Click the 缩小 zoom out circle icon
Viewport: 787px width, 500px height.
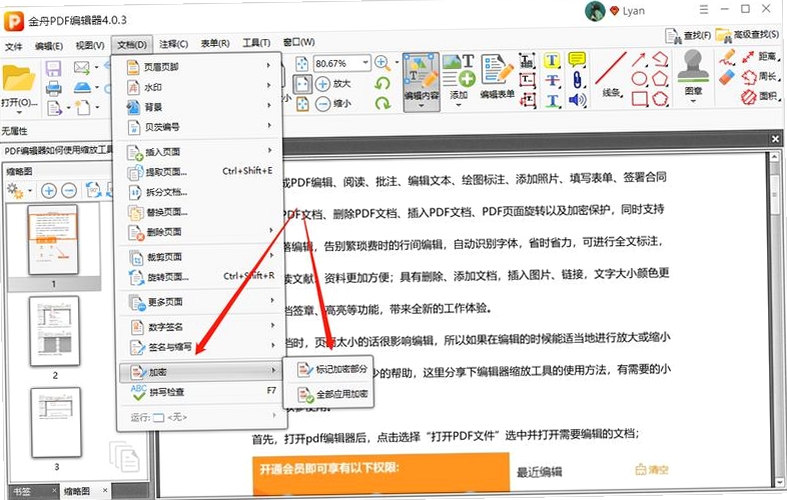click(x=323, y=104)
